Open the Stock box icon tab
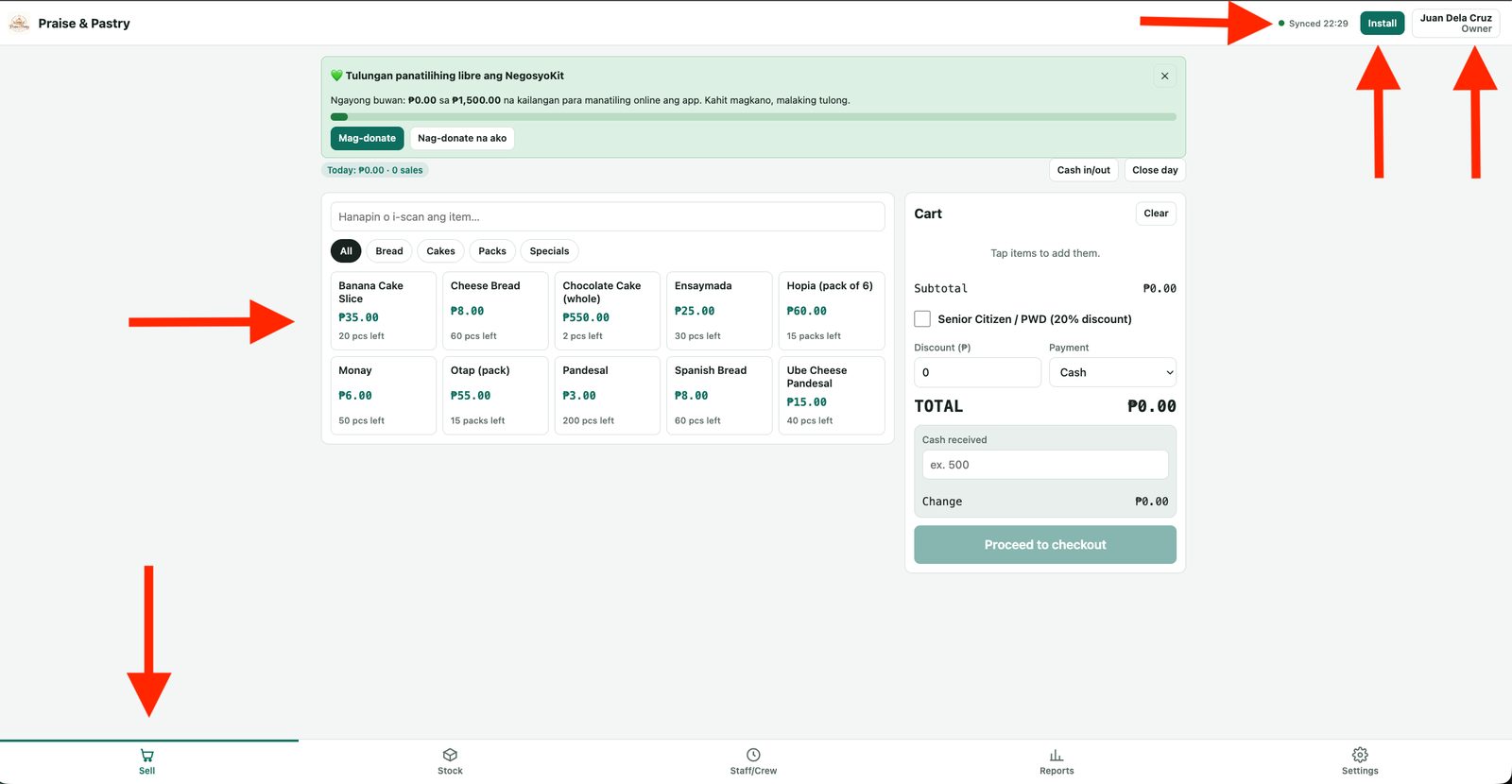Image resolution: width=1512 pixels, height=784 pixels. click(450, 761)
